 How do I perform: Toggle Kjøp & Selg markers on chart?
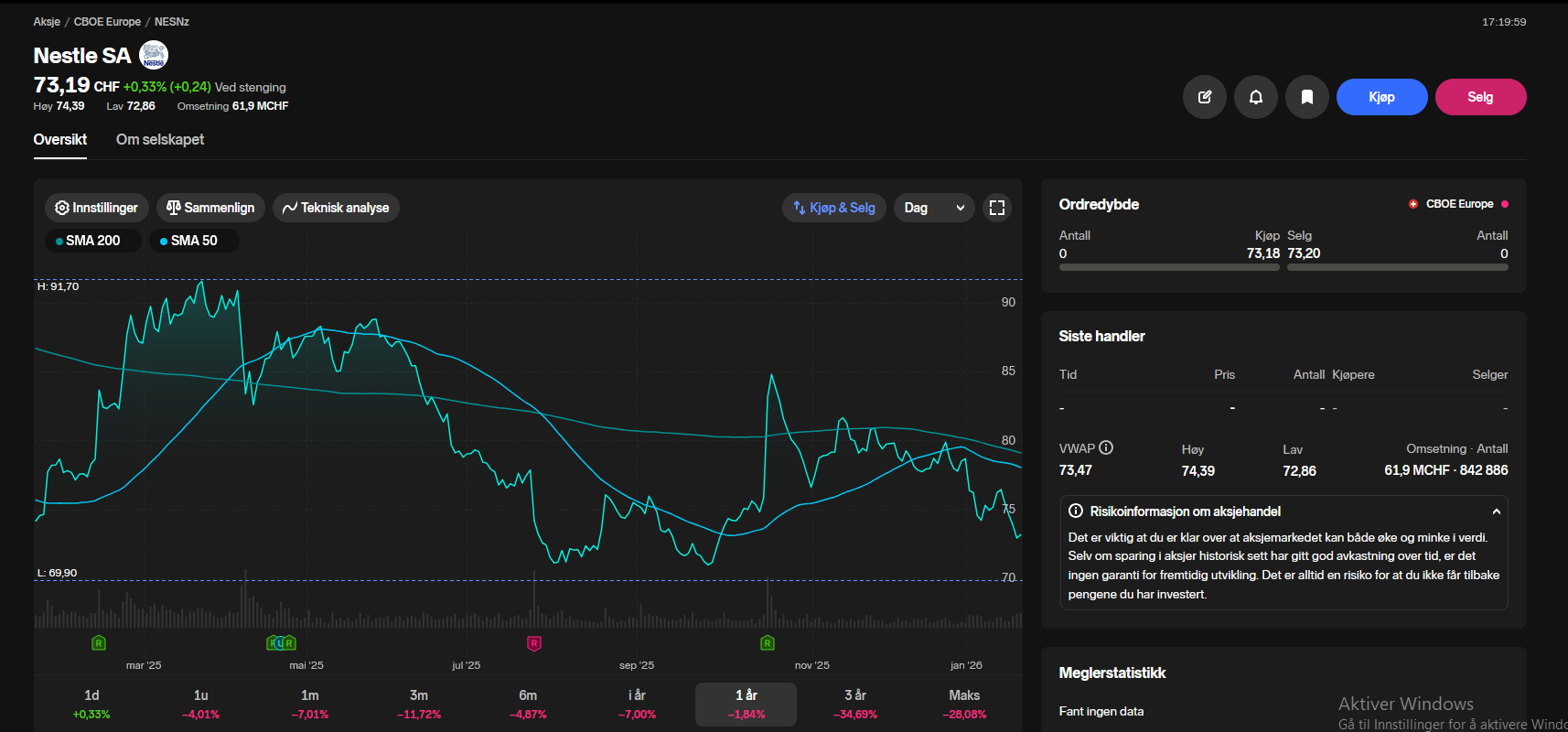coord(834,208)
